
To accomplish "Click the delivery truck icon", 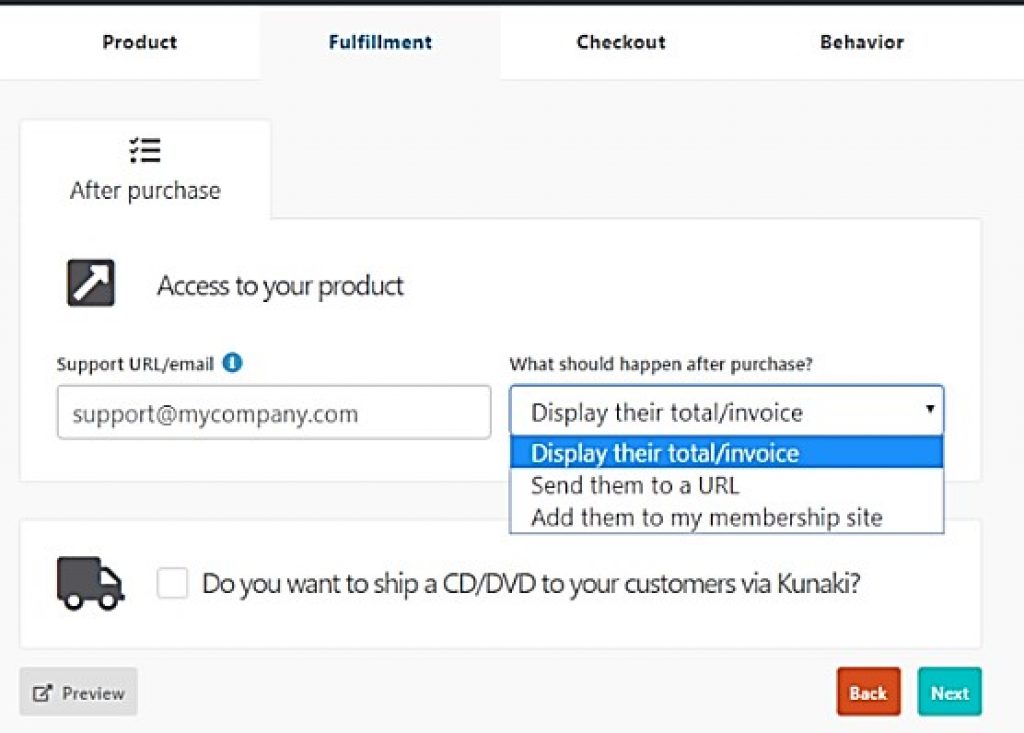I will click(91, 583).
